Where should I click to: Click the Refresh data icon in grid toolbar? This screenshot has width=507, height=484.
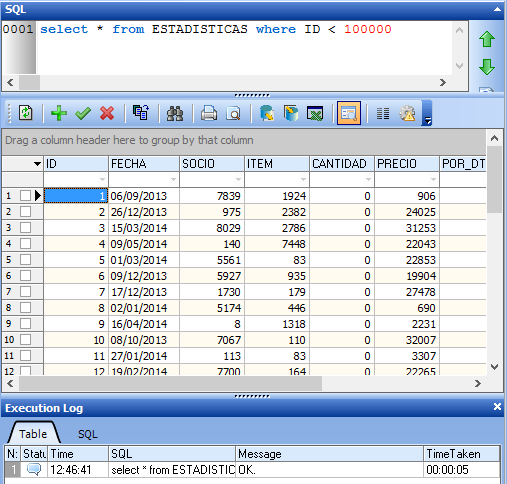[x=25, y=113]
